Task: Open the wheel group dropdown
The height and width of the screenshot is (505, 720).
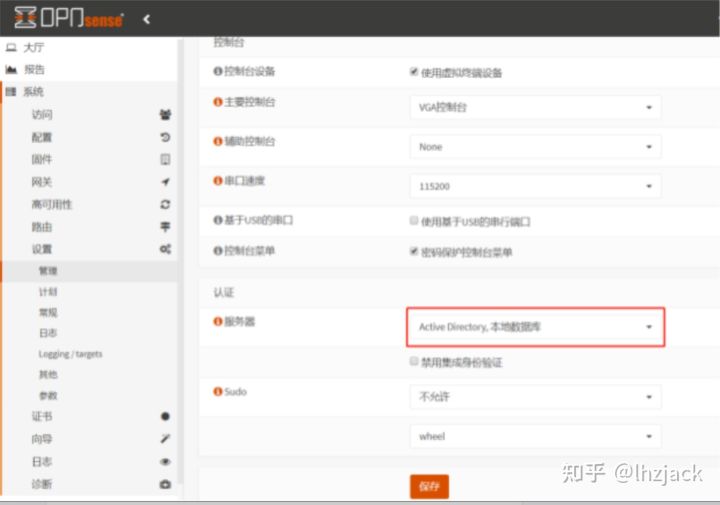Action: pyautogui.click(x=535, y=436)
